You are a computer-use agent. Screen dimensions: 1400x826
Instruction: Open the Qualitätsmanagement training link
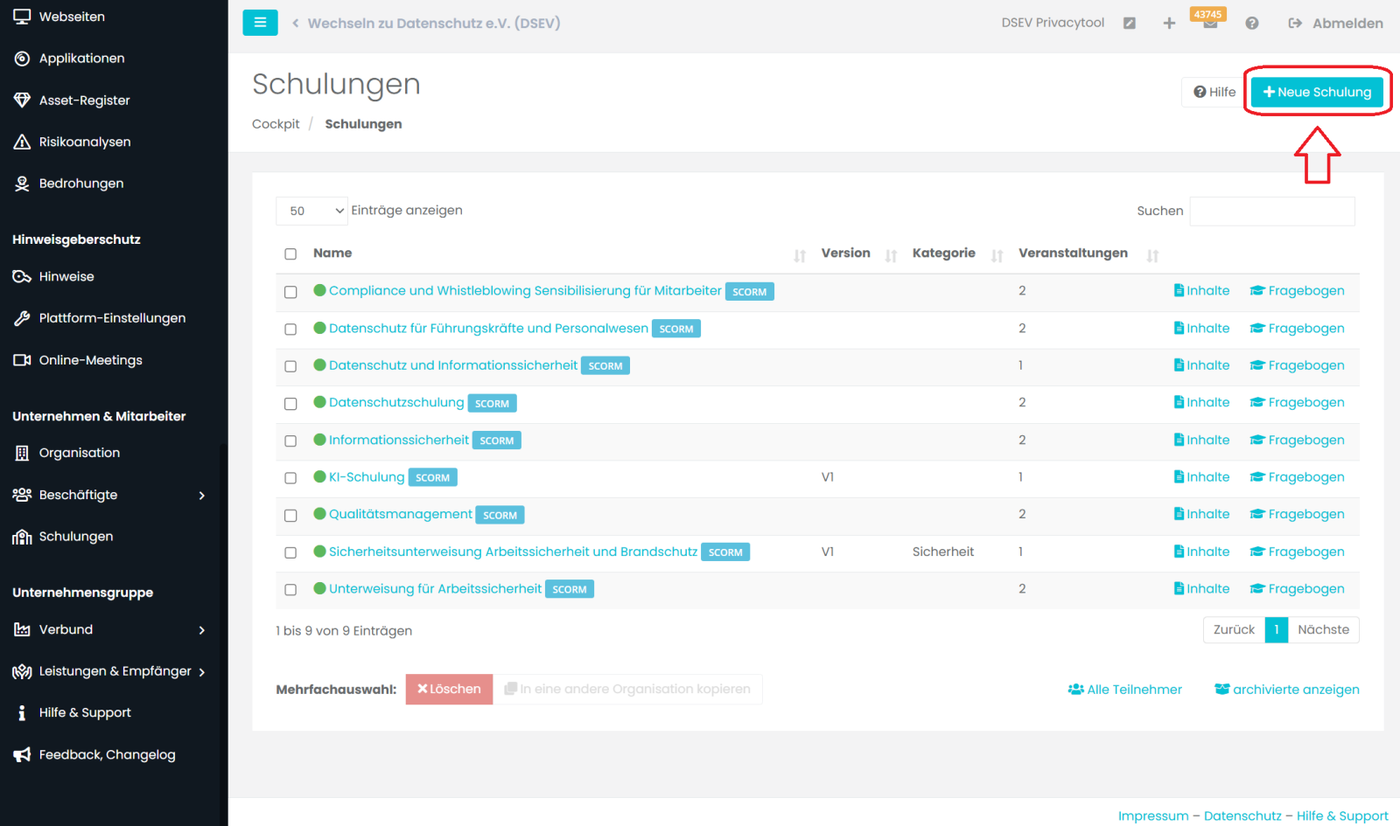(400, 514)
